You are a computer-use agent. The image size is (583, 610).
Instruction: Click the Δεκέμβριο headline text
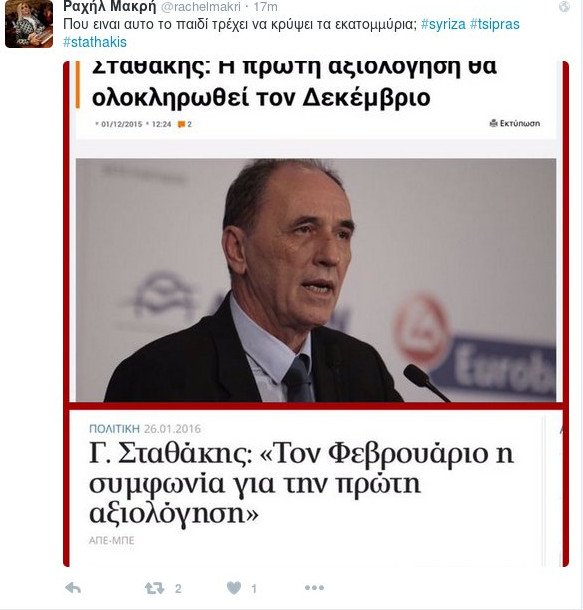coord(366,97)
